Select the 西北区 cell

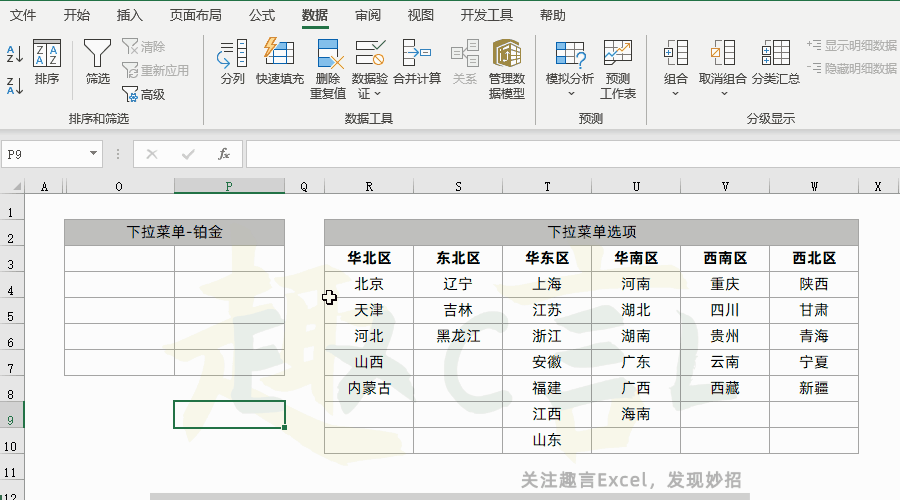point(814,258)
